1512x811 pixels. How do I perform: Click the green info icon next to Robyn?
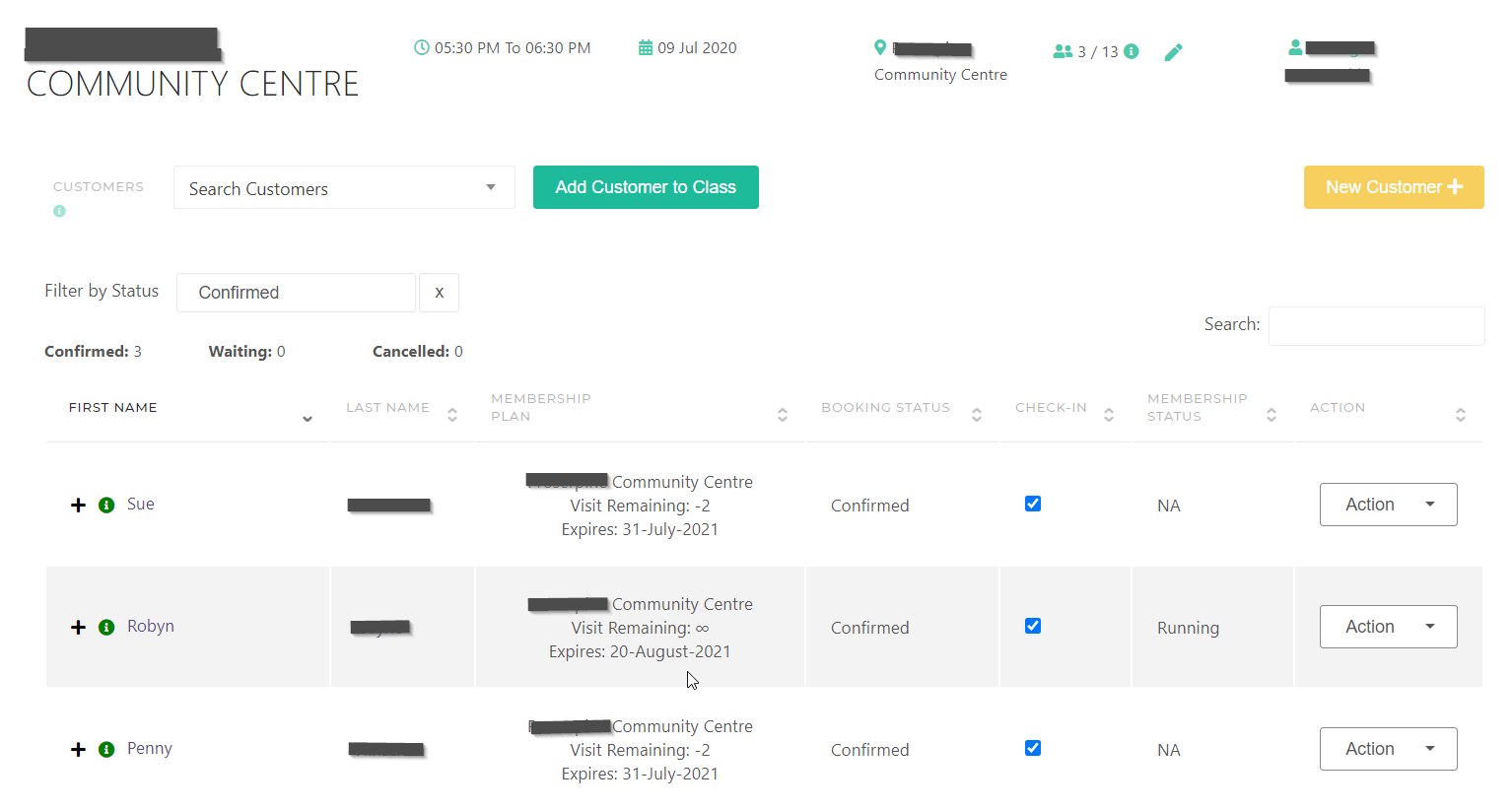[106, 627]
